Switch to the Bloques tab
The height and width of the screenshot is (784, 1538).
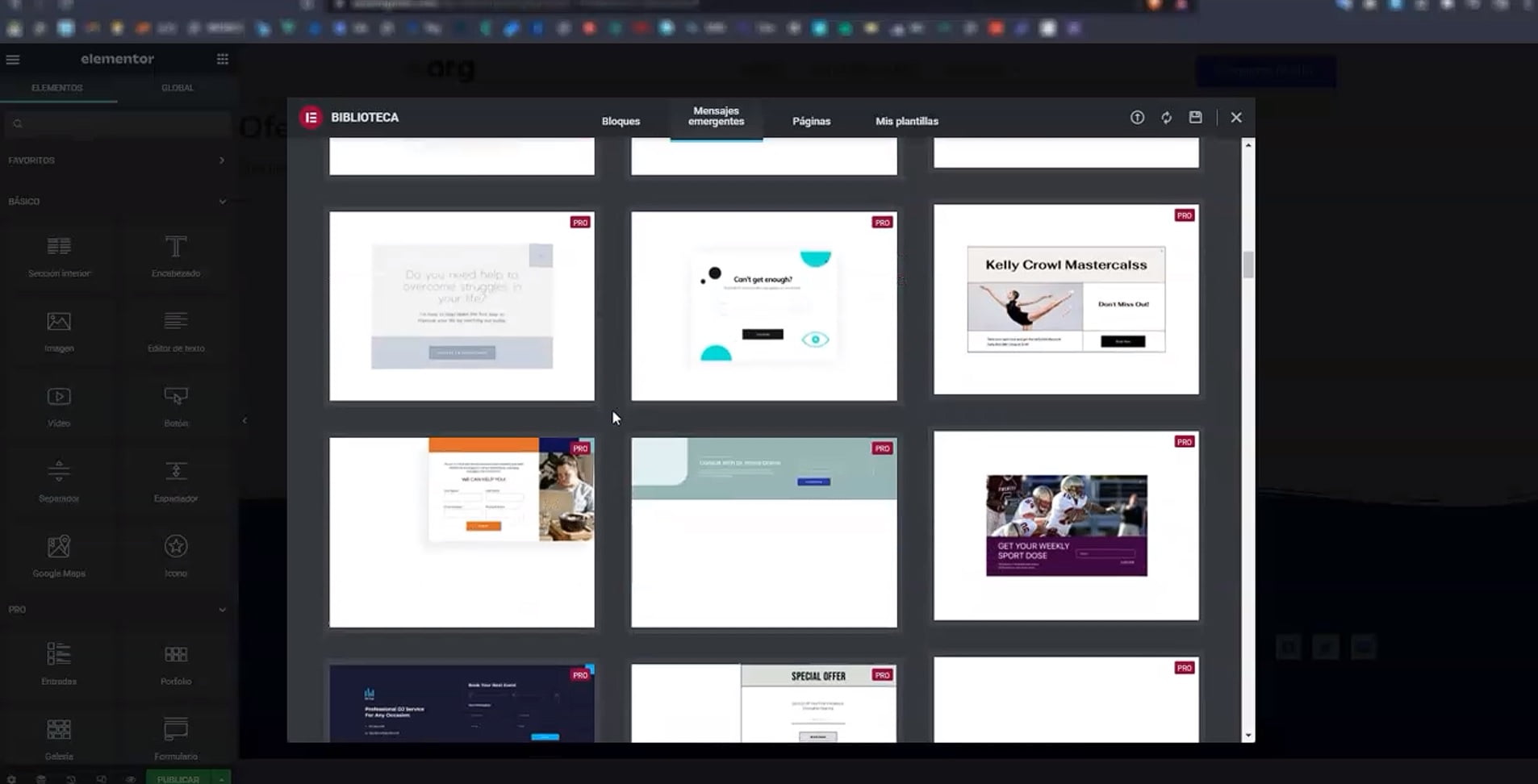click(621, 121)
